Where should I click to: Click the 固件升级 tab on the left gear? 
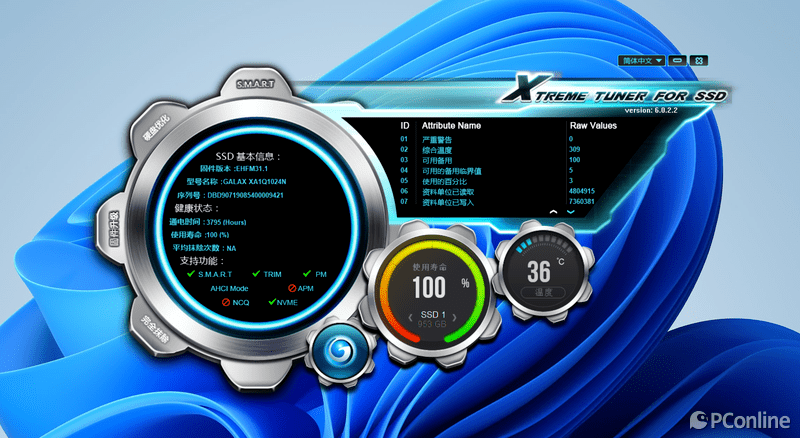click(115, 229)
